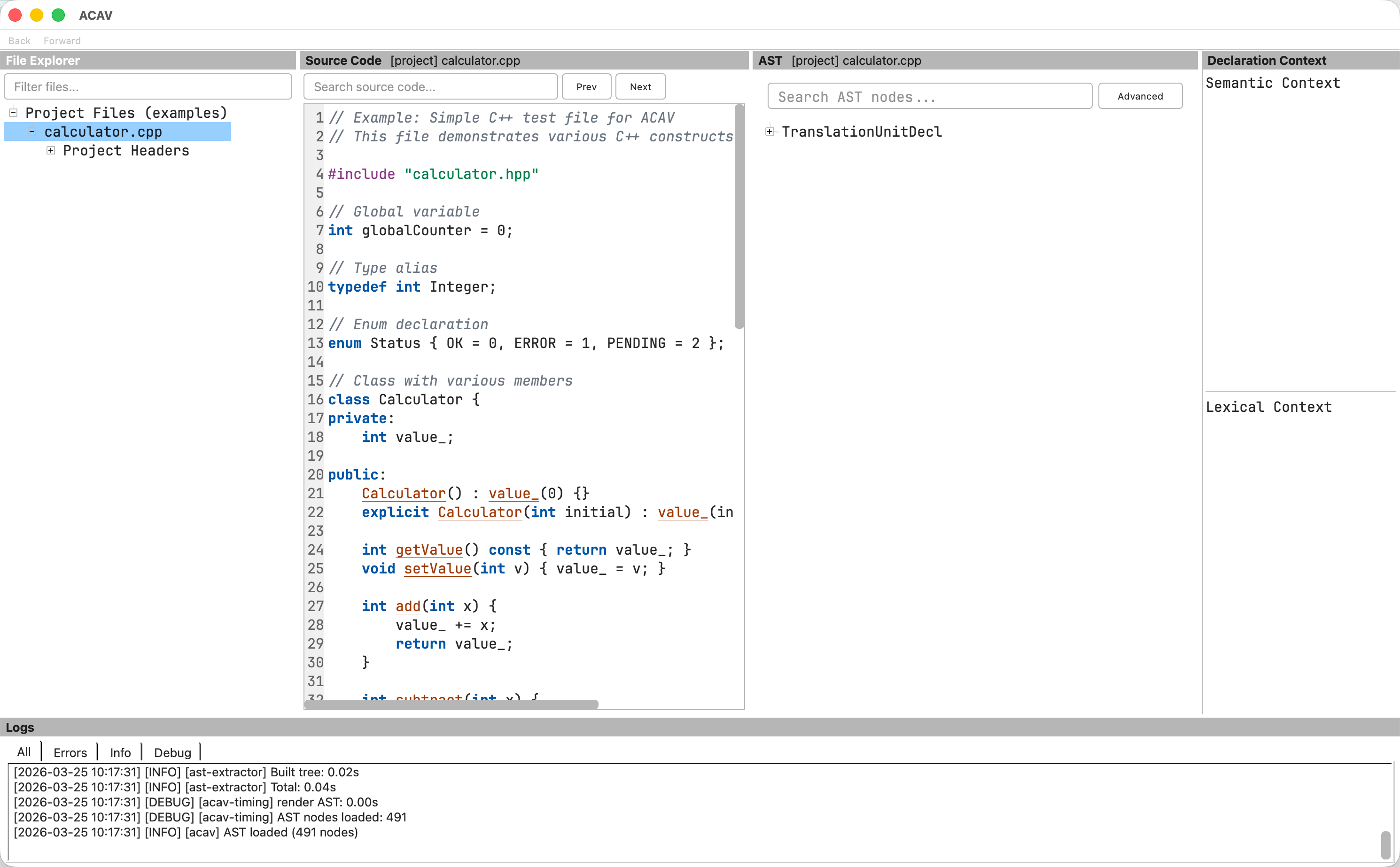Screen dimensions: 1400x867
Task: Collapse the Project Files (examples) tree node
Action: (x=13, y=112)
